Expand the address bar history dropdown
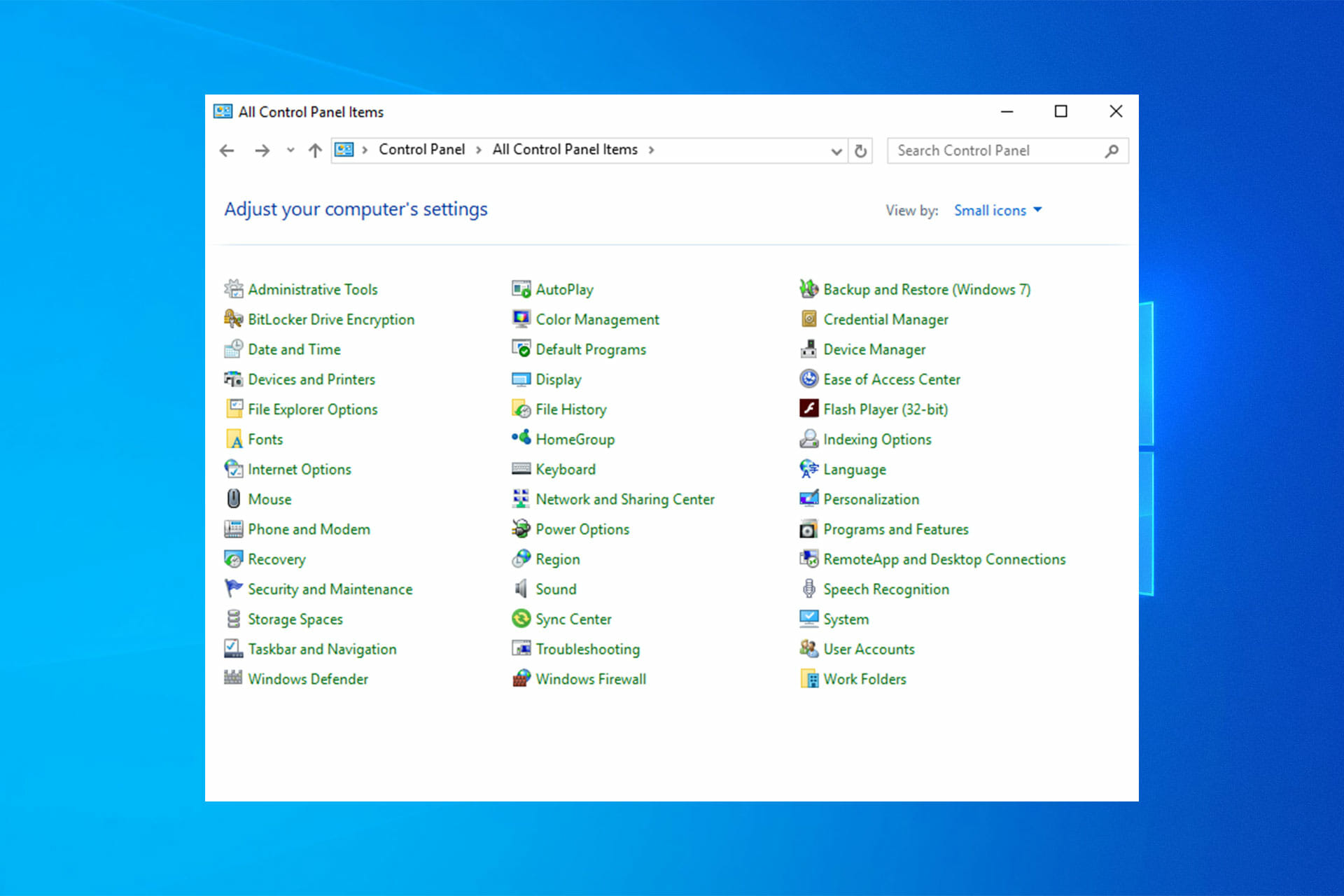Image resolution: width=1344 pixels, height=896 pixels. click(x=836, y=151)
